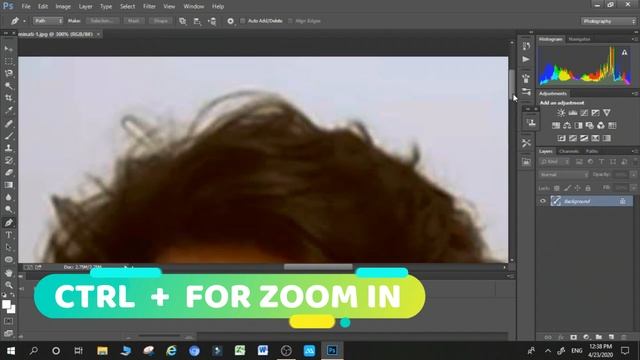Open the Adjustments panel menu
Viewport: 640px width, 360px height.
635,93
